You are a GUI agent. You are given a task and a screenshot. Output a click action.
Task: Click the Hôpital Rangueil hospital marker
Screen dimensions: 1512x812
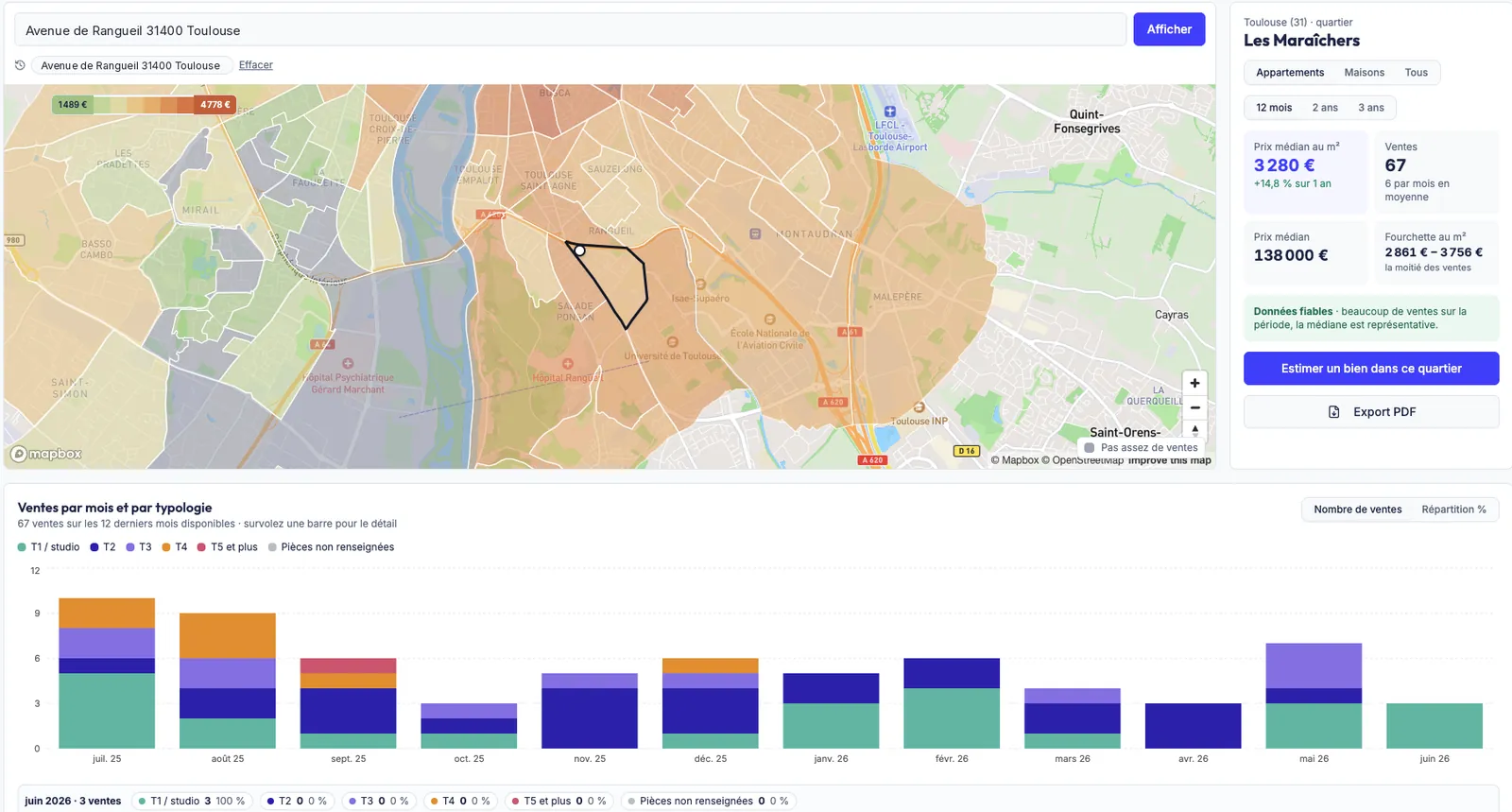coord(567,363)
